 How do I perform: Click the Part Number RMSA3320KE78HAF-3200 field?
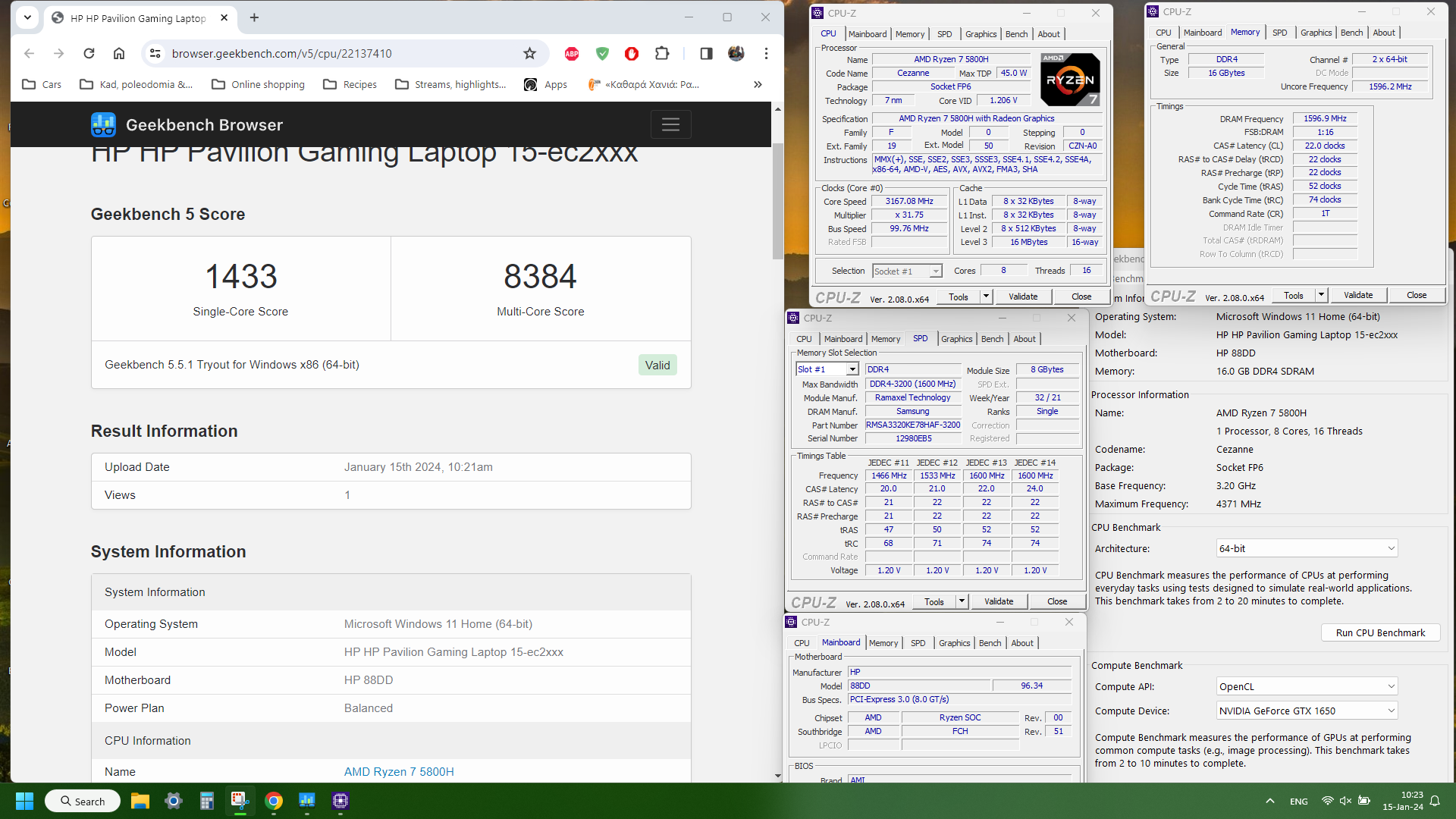click(913, 425)
